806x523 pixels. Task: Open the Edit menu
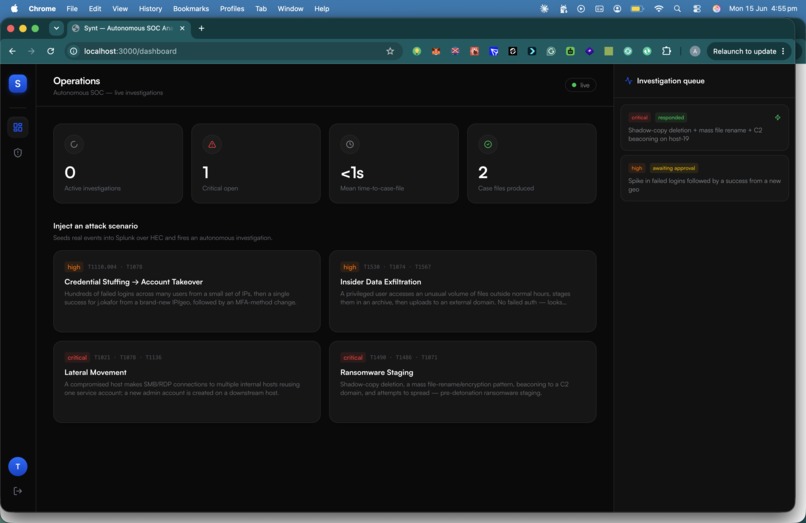pyautogui.click(x=95, y=9)
